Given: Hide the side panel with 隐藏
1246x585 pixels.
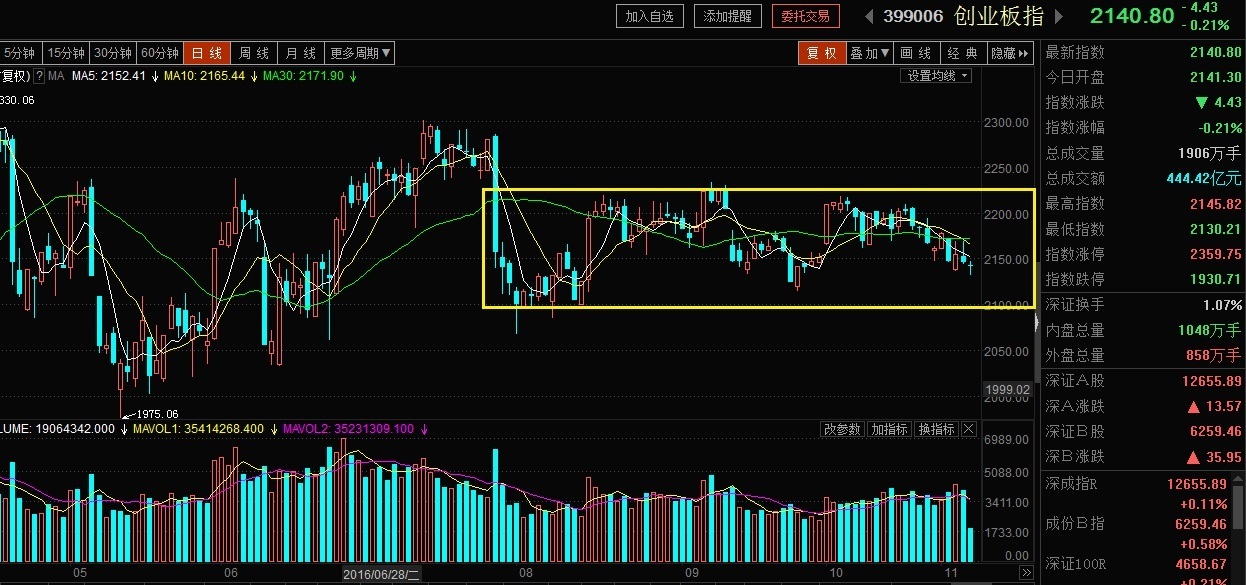Looking at the screenshot, I should tap(1010, 53).
